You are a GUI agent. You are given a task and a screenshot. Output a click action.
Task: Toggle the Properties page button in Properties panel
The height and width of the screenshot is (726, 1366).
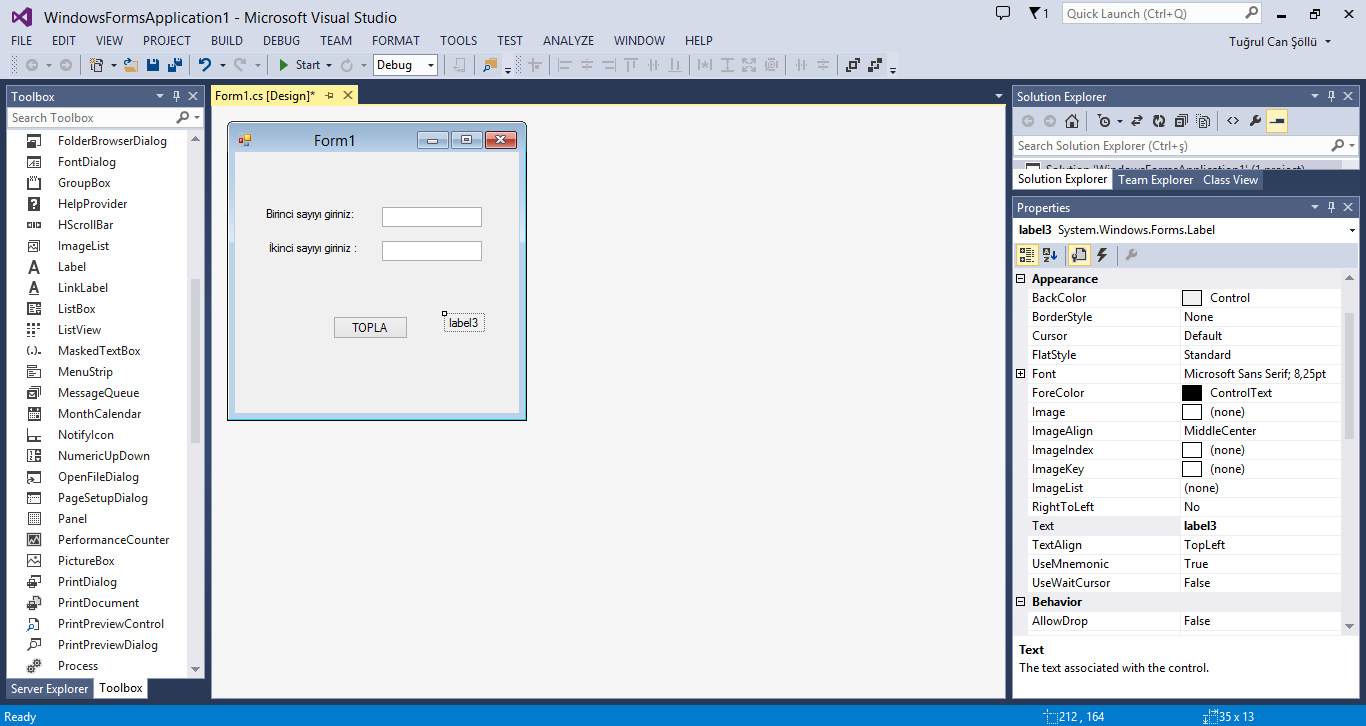pos(1079,255)
